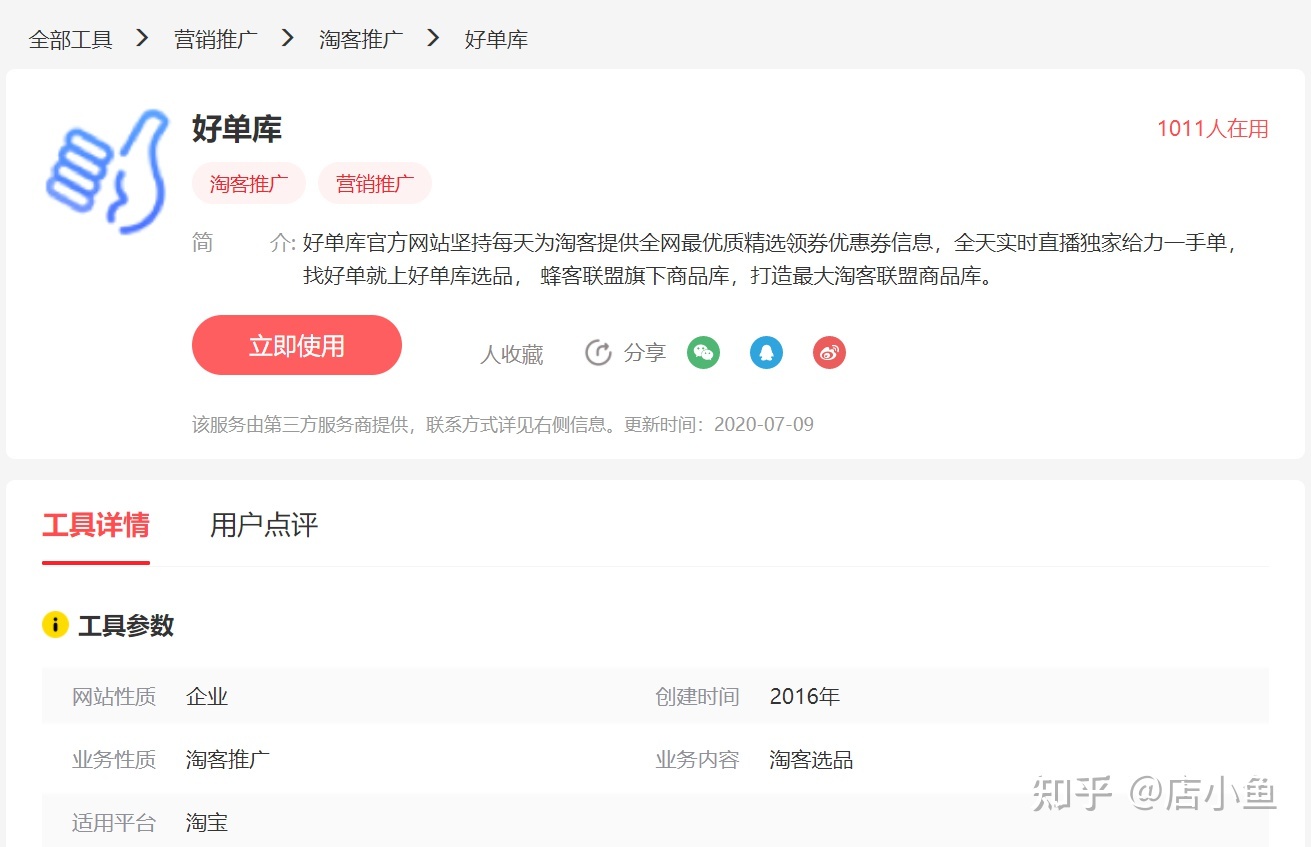This screenshot has width=1311, height=847.
Task: Click the 创建时间 label
Action: [698, 696]
